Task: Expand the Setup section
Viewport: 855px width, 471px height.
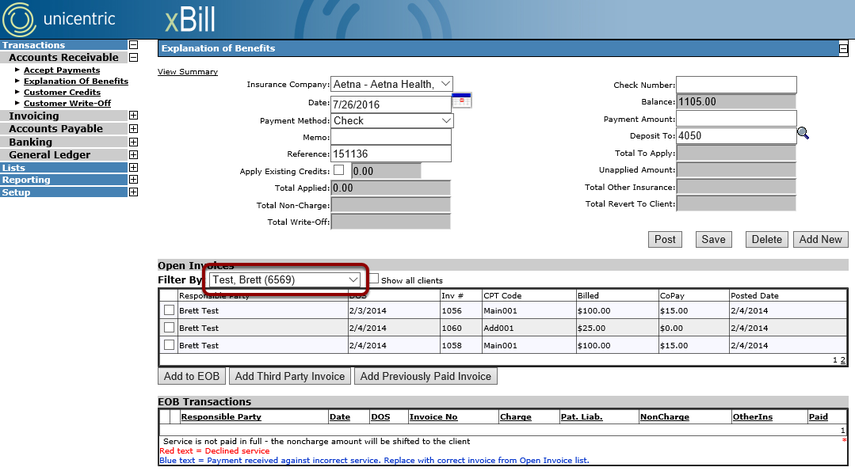Action: [133, 192]
